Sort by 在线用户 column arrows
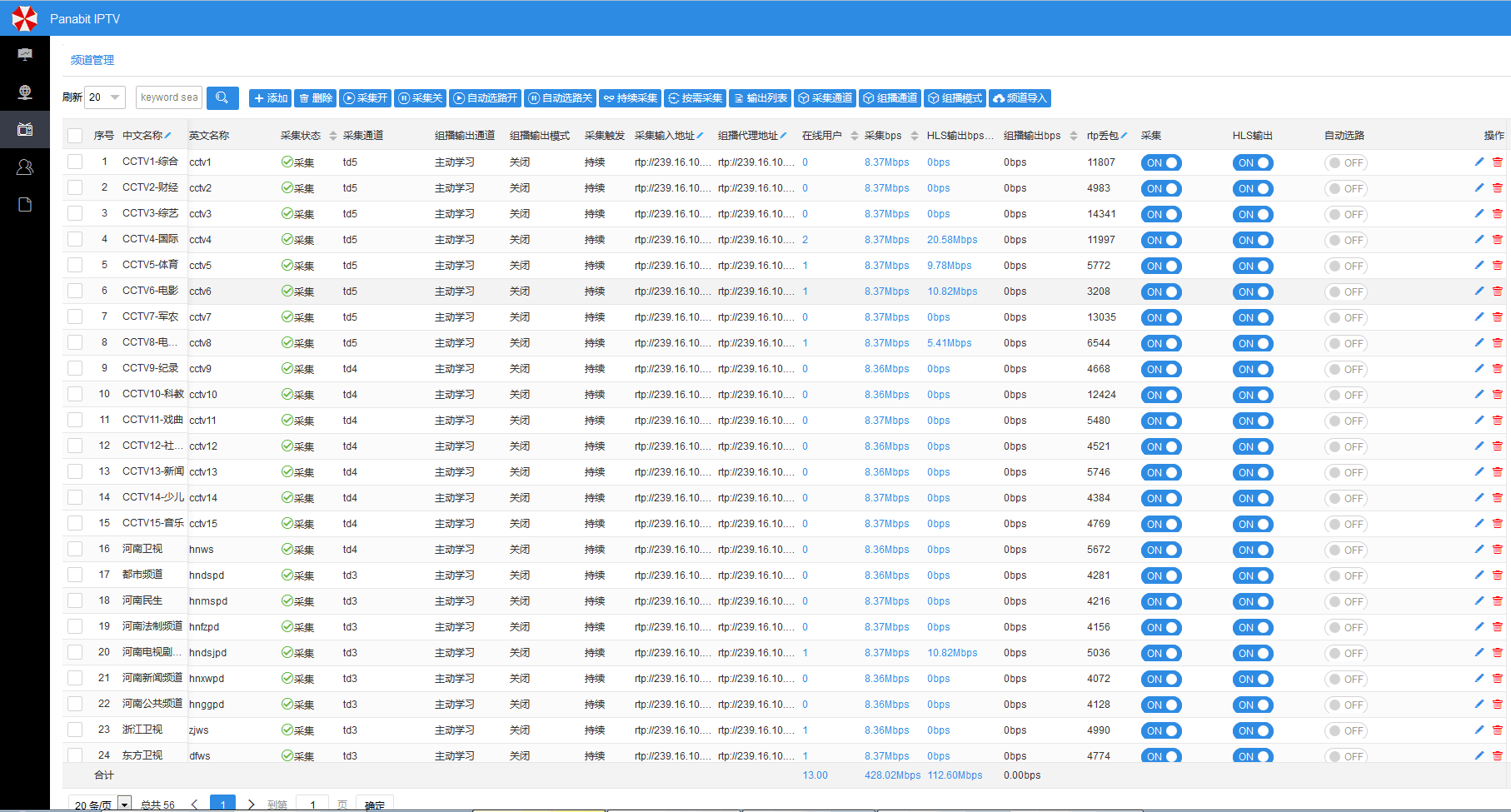This screenshot has height=812, width=1511. point(855,136)
